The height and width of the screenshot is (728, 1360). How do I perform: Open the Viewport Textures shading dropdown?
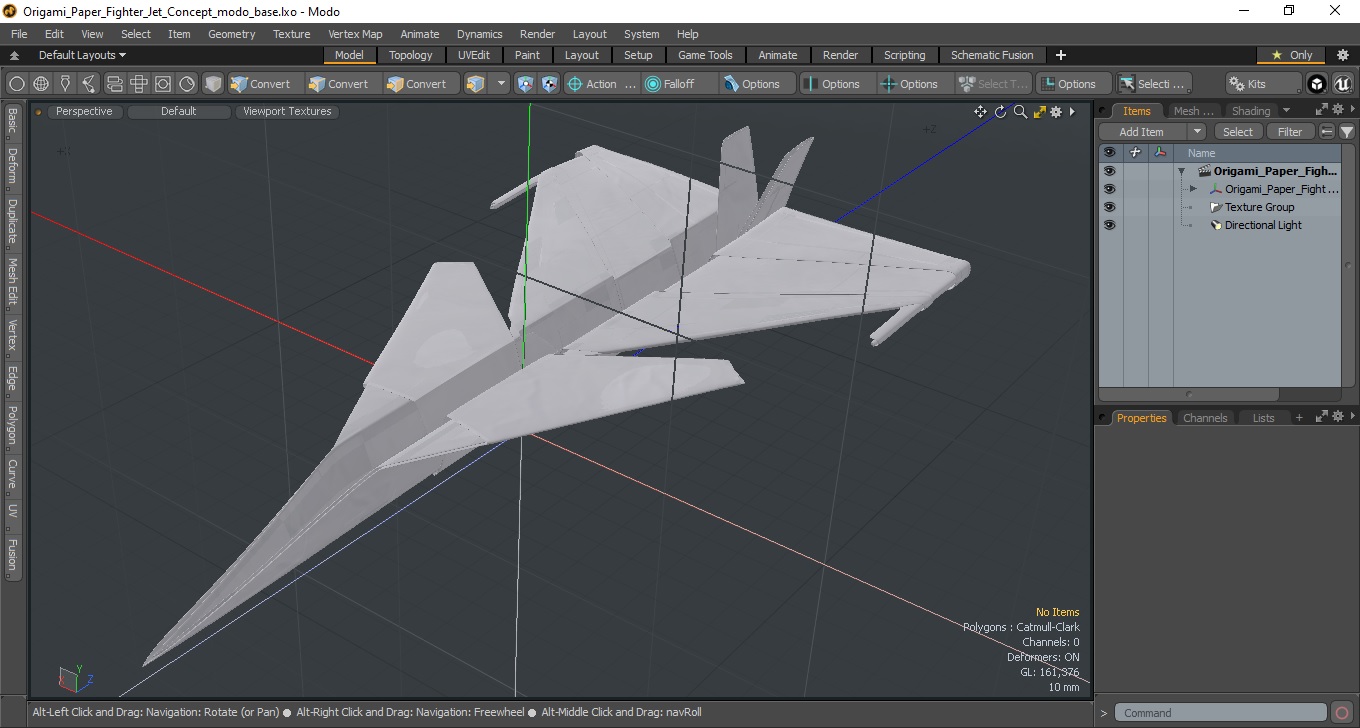click(287, 112)
